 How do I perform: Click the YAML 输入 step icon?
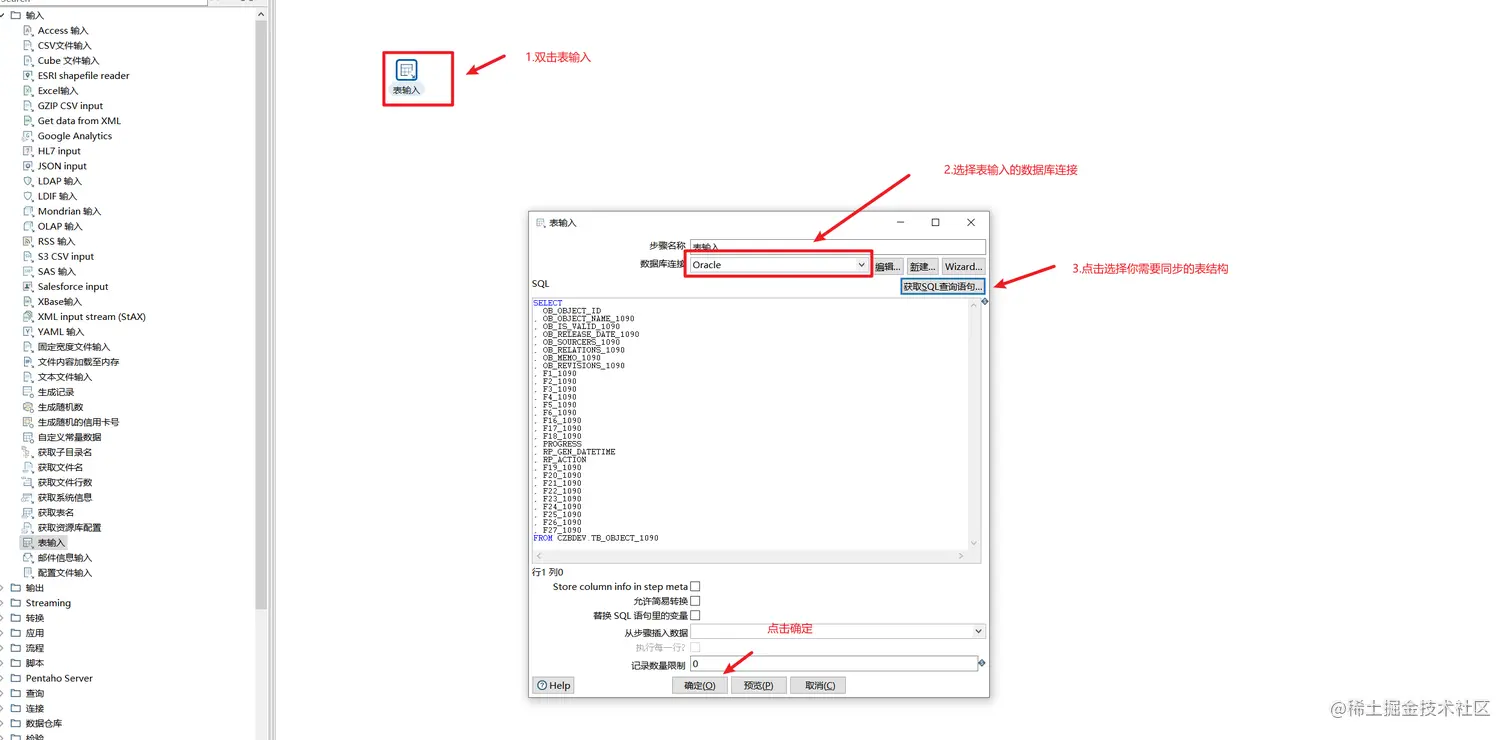pos(28,331)
